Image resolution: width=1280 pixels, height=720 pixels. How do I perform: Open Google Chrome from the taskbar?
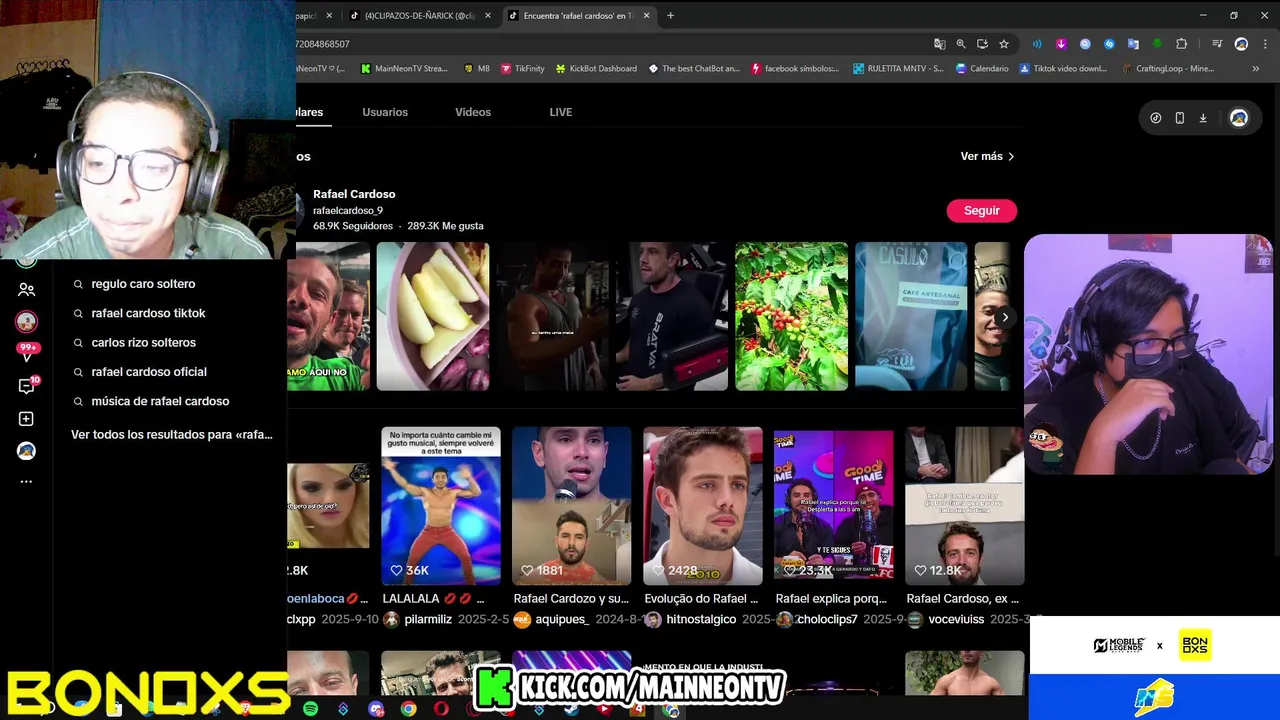pos(409,709)
